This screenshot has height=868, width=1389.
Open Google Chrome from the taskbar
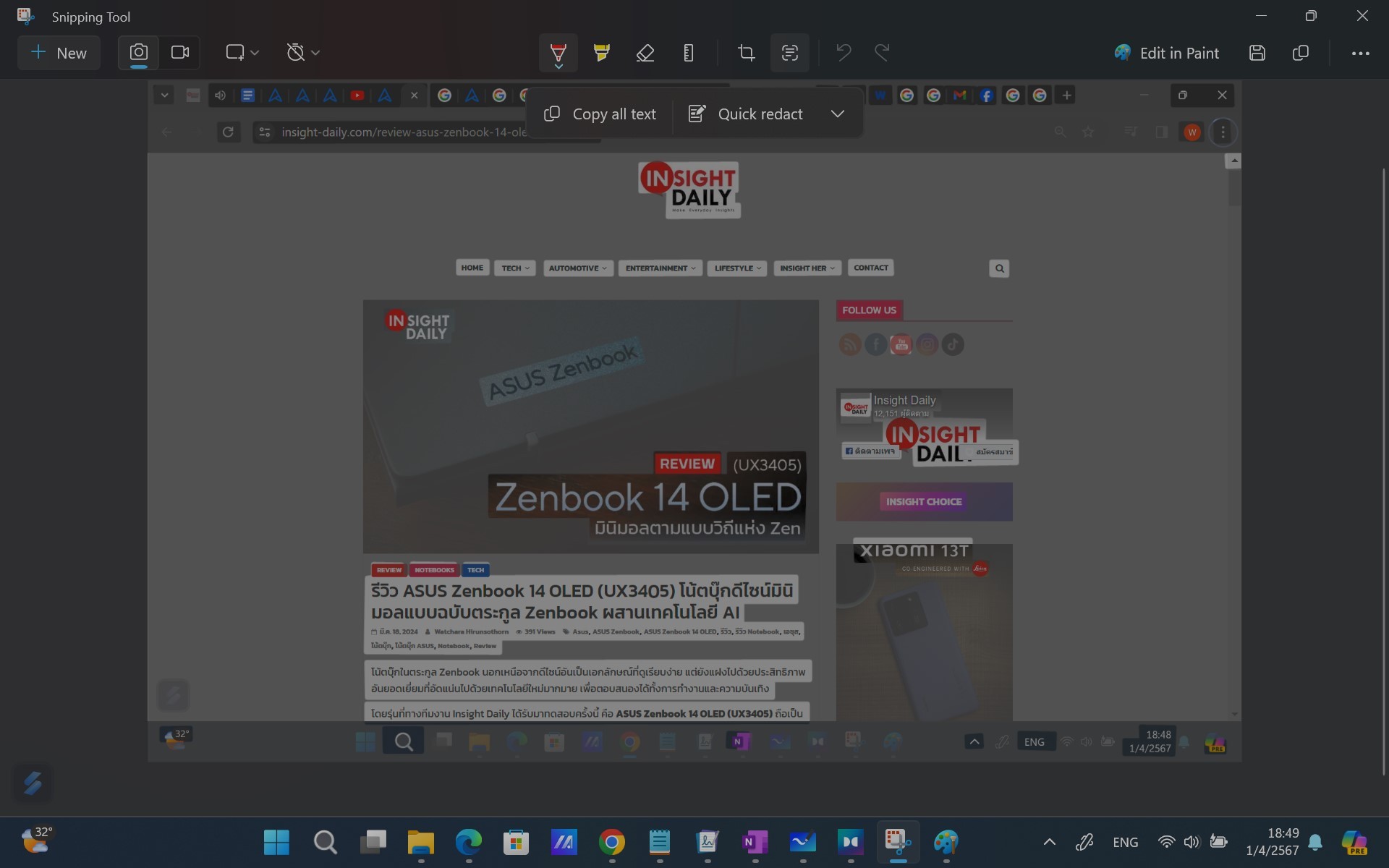coord(612,842)
